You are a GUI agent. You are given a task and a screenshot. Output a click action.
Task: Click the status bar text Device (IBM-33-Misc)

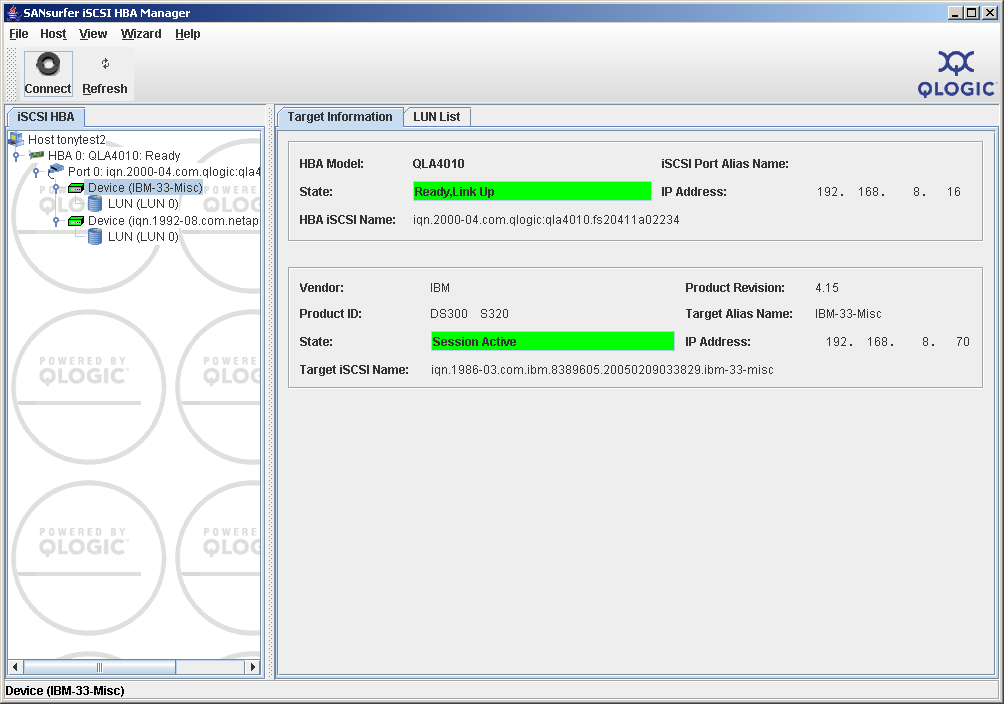click(65, 691)
